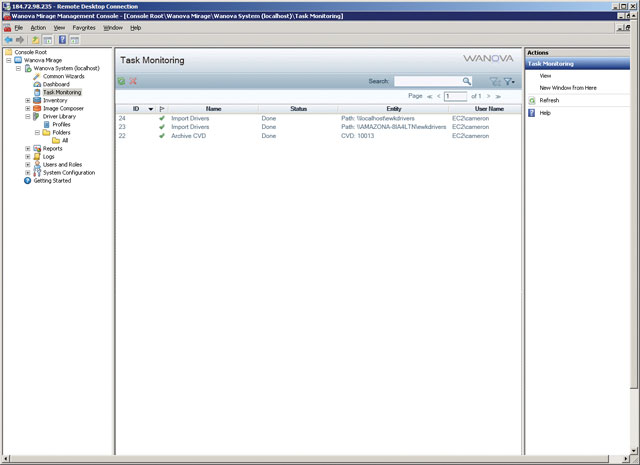Click View in the Actions pane
Image resolution: width=640 pixels, height=465 pixels.
(545, 76)
